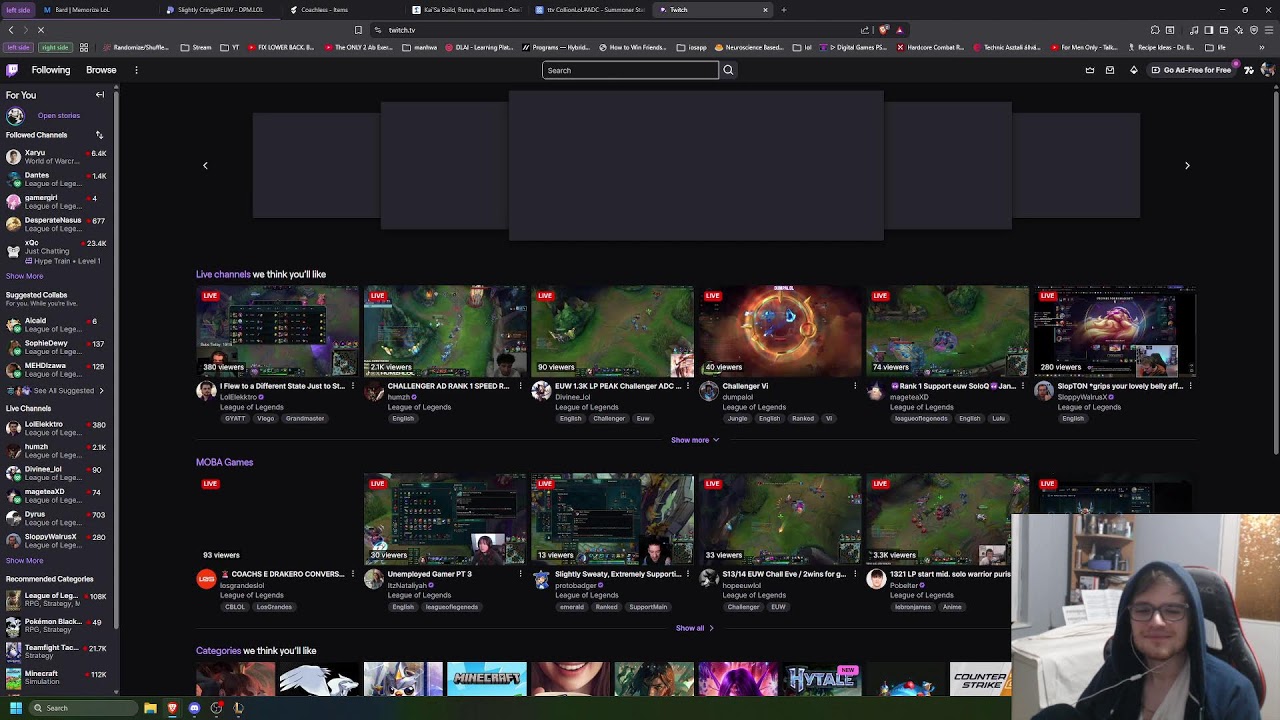Open Xaryu channel in sidebar

pyautogui.click(x=57, y=157)
